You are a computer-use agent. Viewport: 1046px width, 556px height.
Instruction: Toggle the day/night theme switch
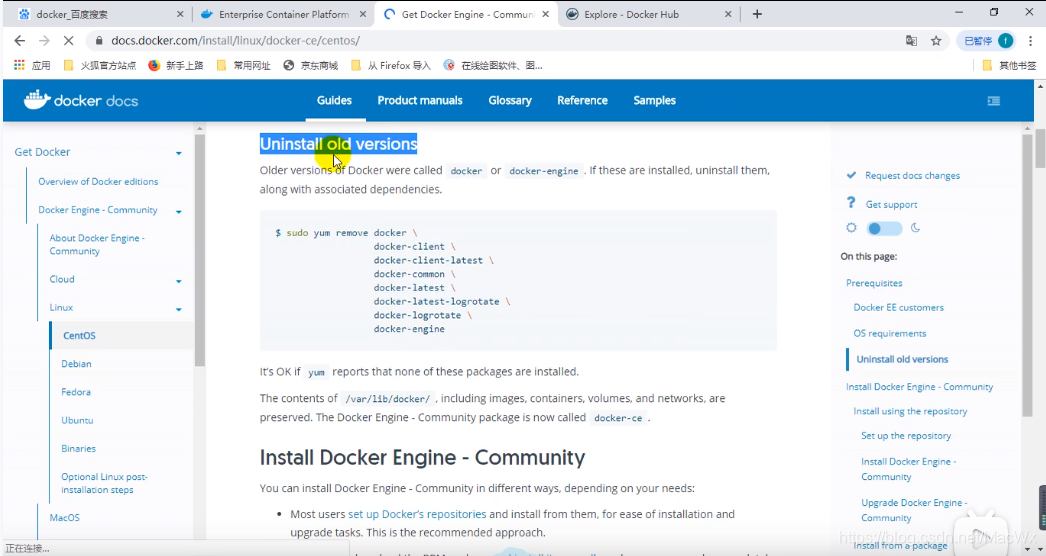(884, 228)
